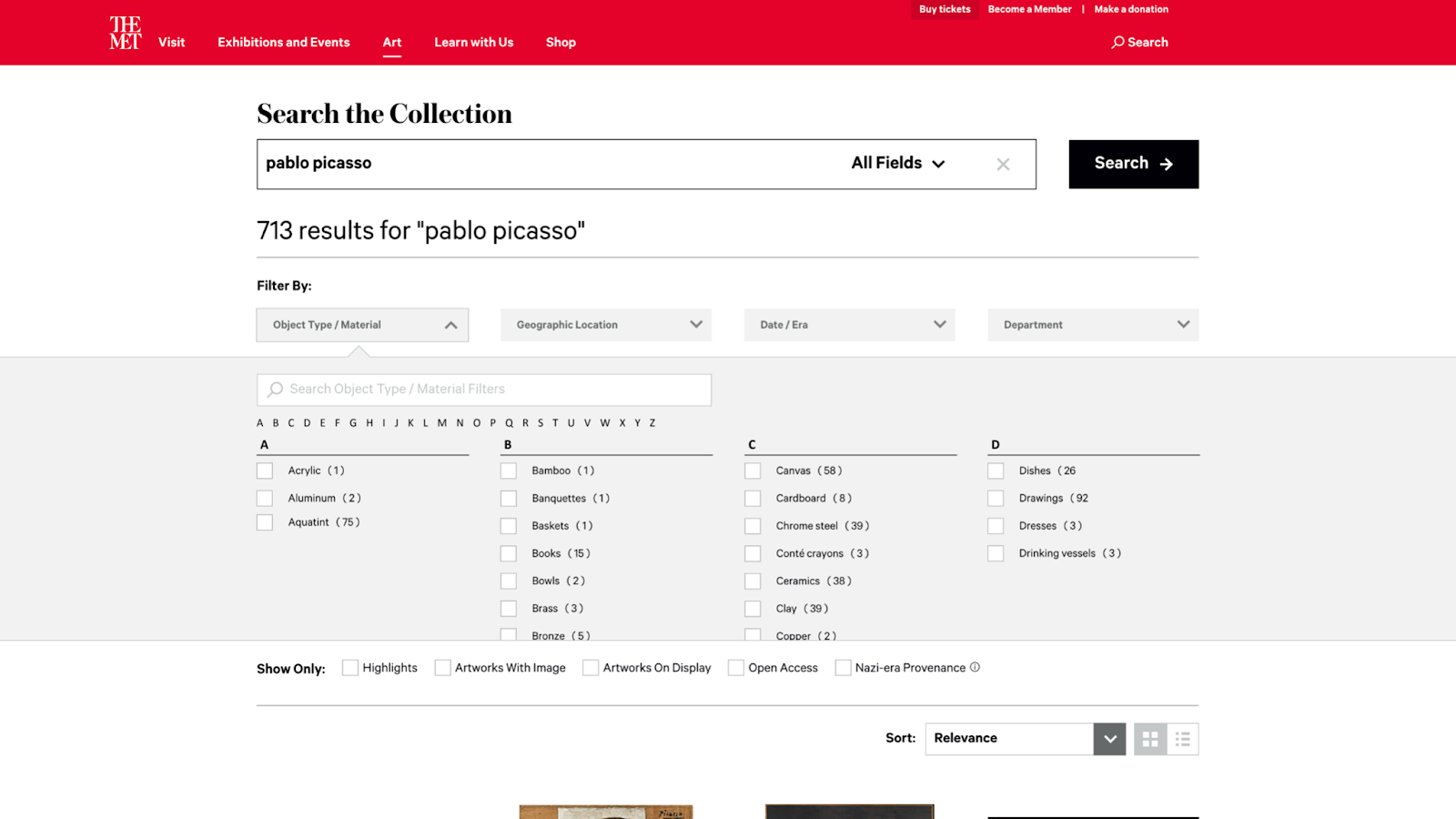Click The Met logo

[125, 33]
